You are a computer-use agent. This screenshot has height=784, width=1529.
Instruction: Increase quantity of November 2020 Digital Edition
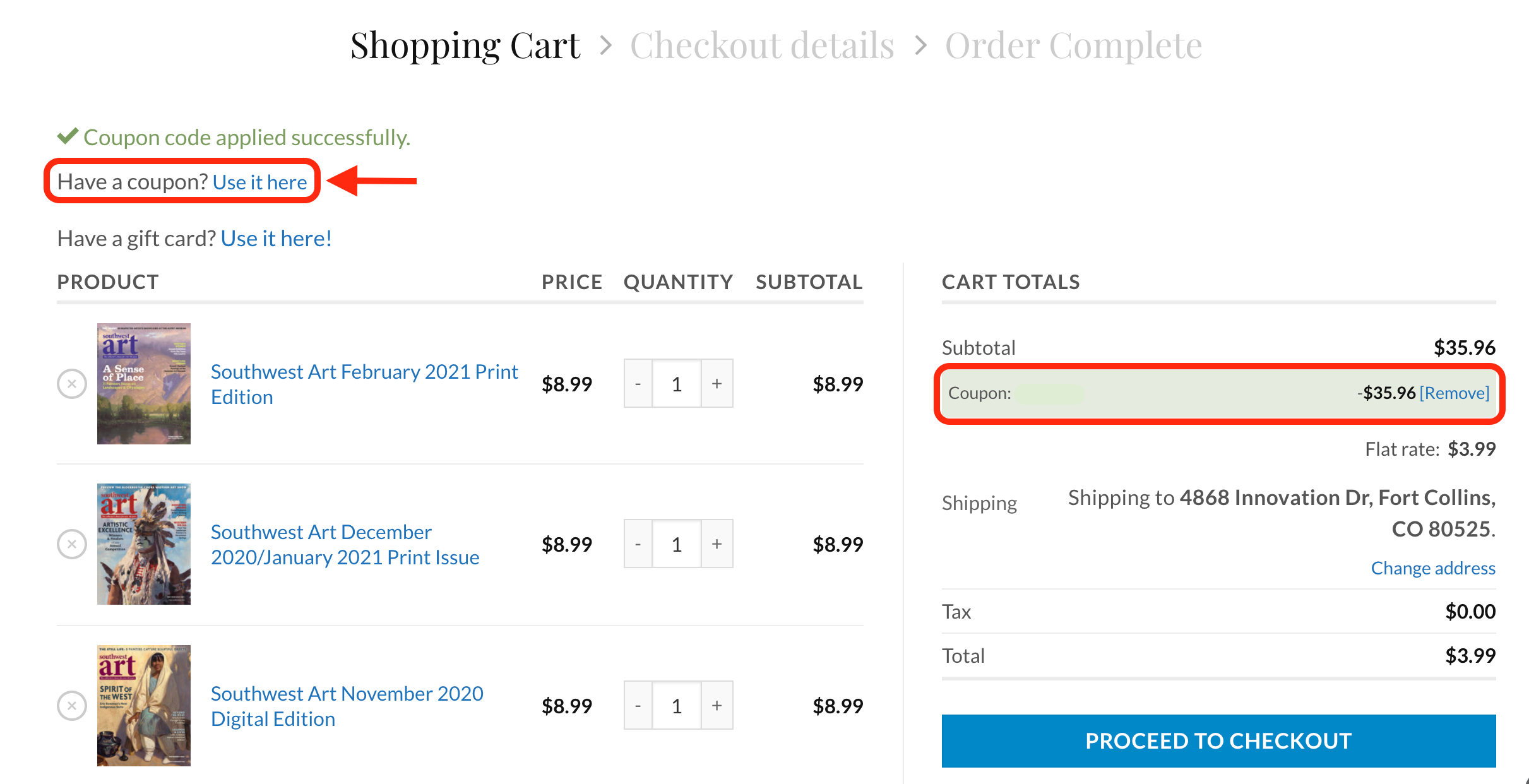717,706
